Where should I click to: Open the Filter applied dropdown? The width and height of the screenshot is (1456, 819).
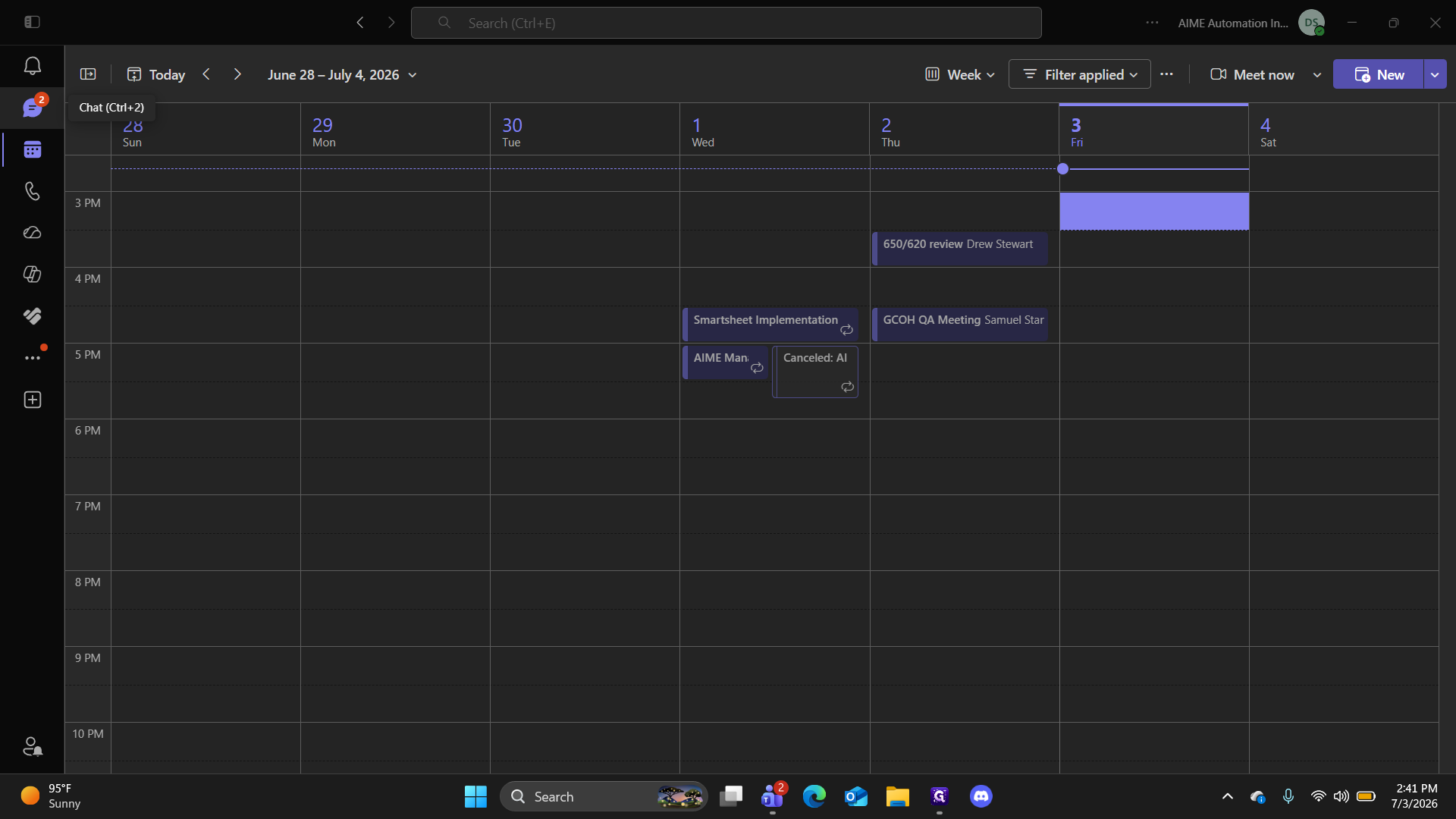[1079, 74]
